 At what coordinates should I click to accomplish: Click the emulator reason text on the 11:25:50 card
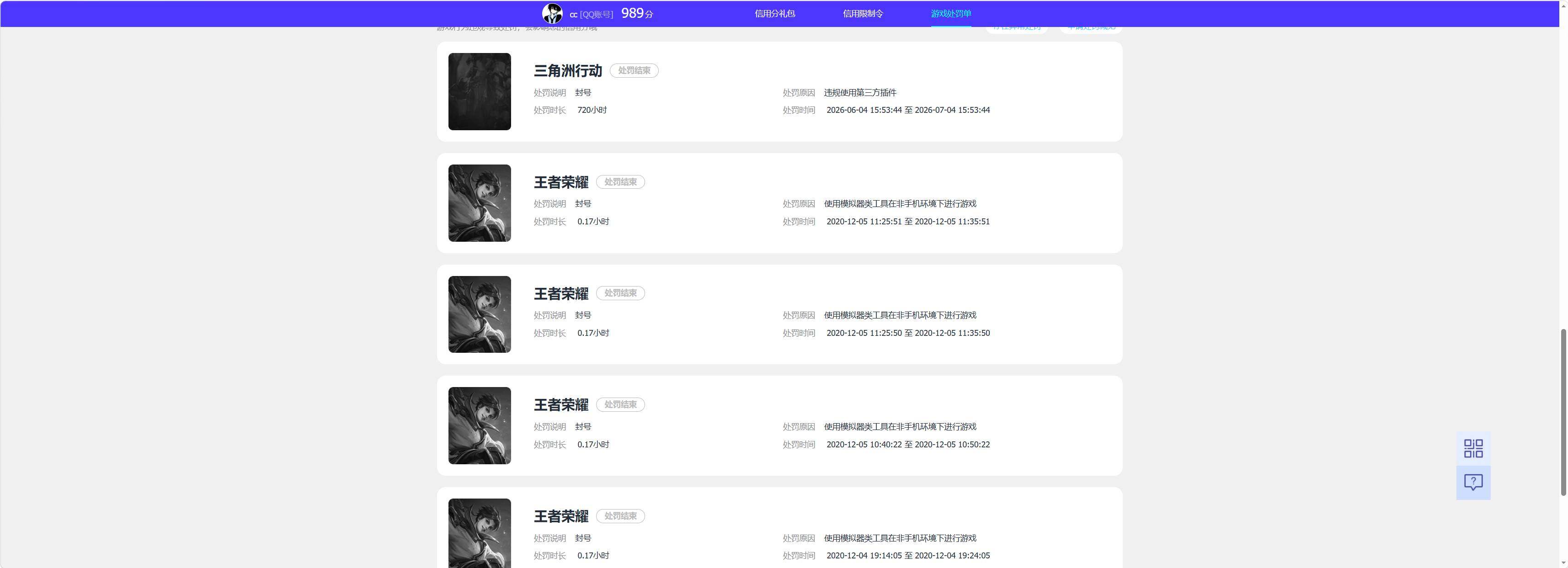(x=900, y=315)
